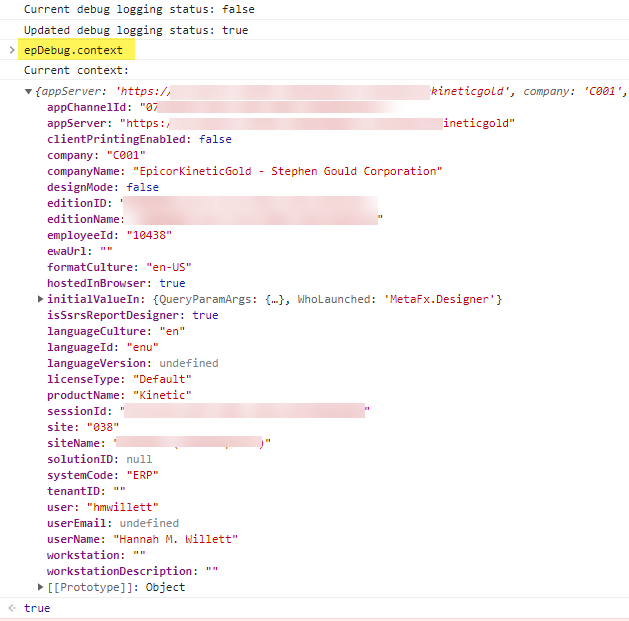Image resolution: width=629 pixels, height=621 pixels.
Task: Click the epDebug.context command chevron
Action: (x=12, y=50)
